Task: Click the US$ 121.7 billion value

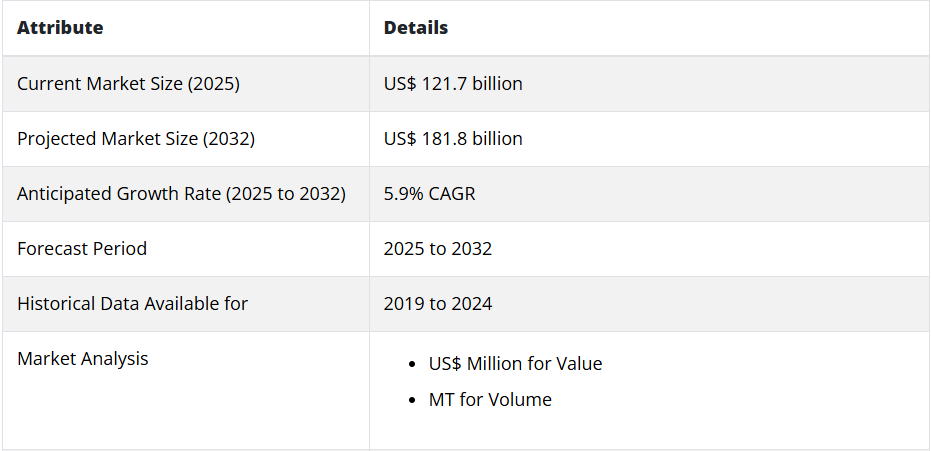Action: pos(453,84)
